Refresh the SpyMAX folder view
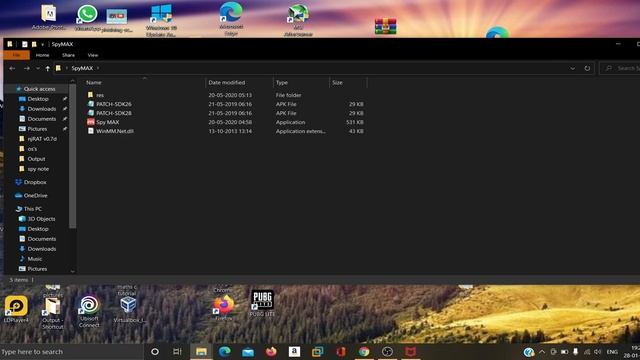The image size is (640, 360). pyautogui.click(x=587, y=68)
